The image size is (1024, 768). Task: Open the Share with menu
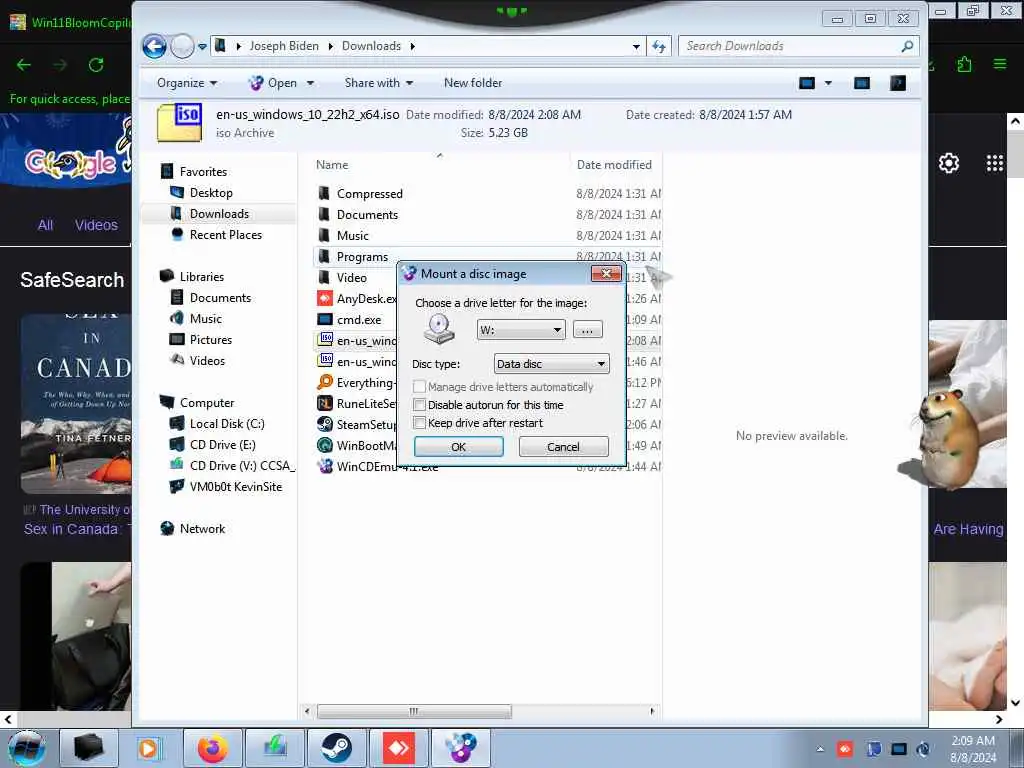click(x=379, y=83)
